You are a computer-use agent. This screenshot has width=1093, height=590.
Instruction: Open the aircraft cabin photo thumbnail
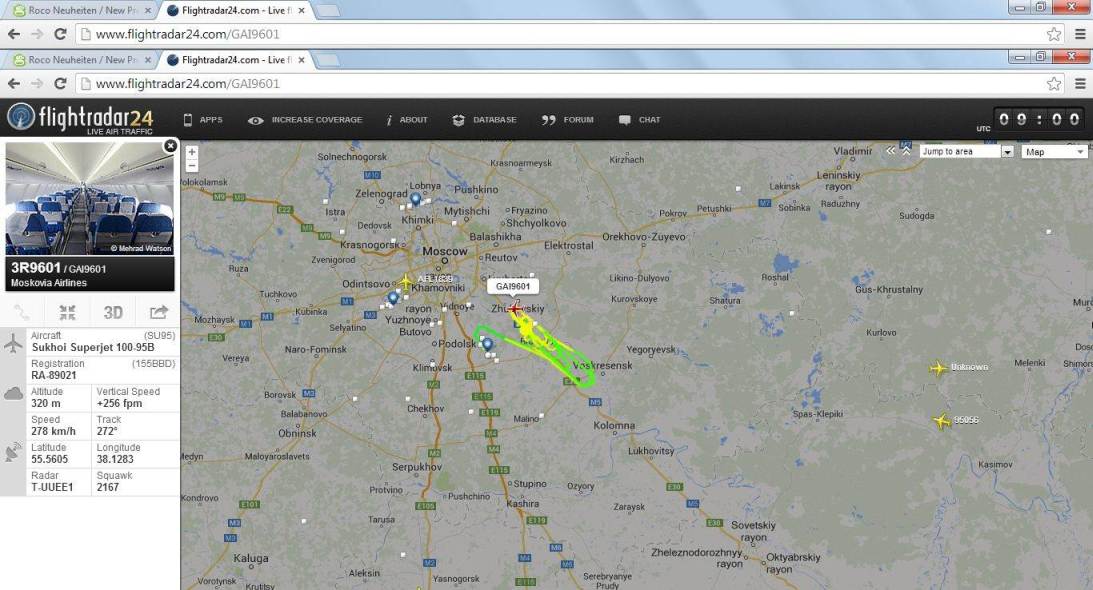90,199
